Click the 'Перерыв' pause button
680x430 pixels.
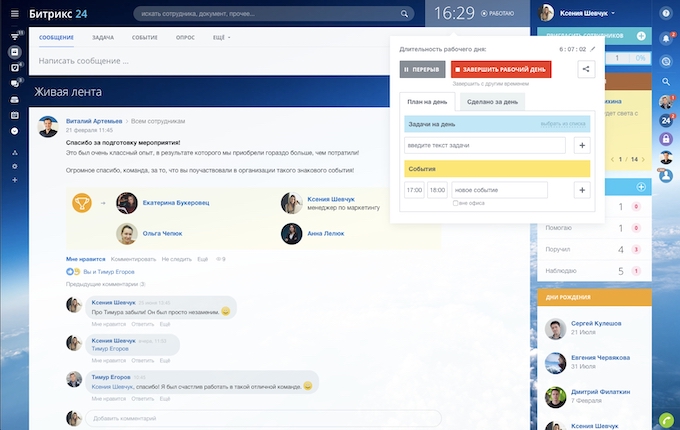coord(423,70)
